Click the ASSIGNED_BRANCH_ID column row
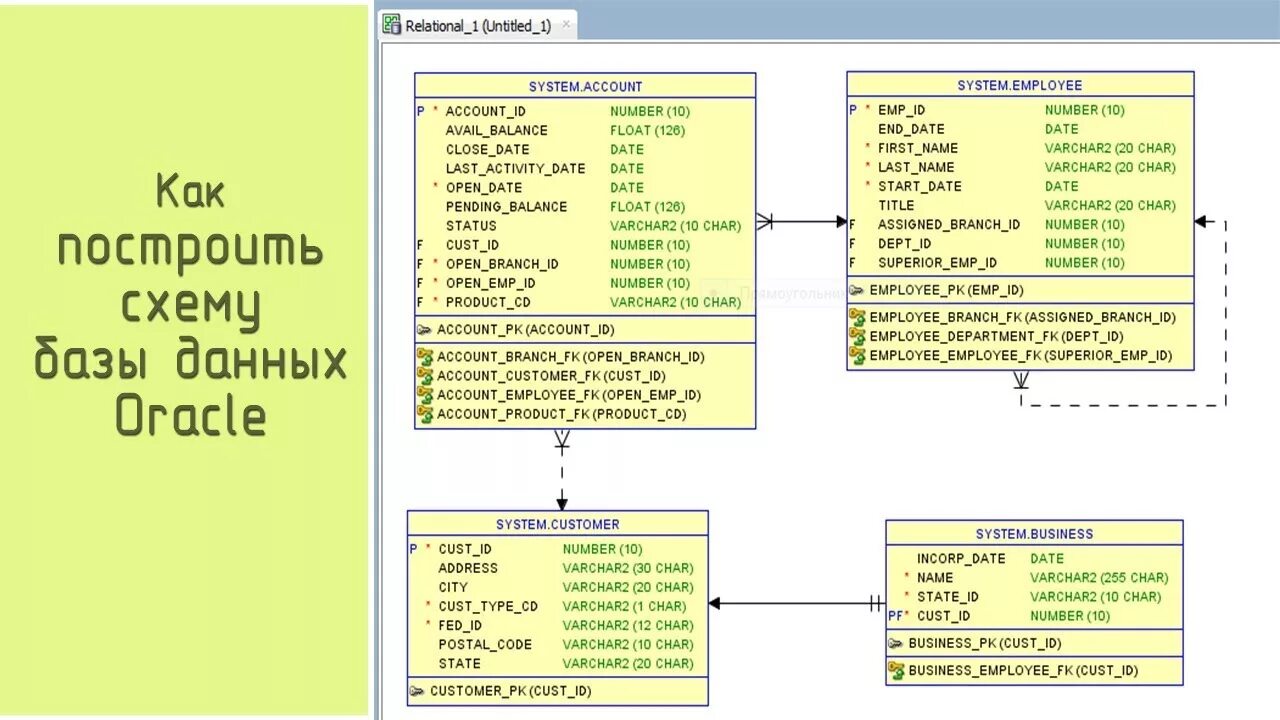 pos(1020,224)
